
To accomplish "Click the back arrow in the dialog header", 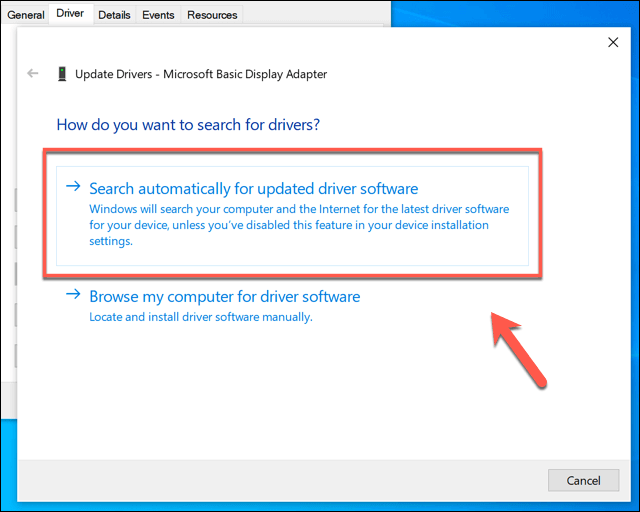I will [33, 74].
